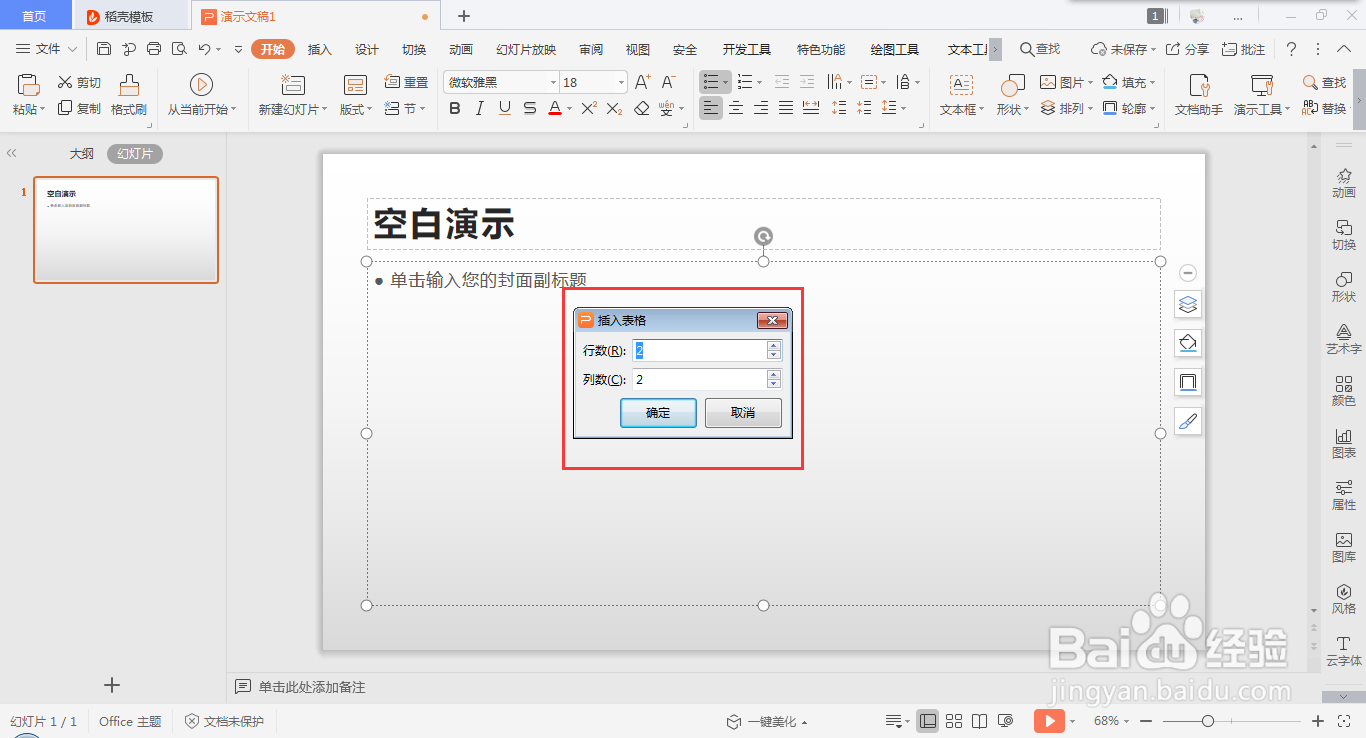Increase 行数 value with the up stepper
This screenshot has height=738, width=1366.
[x=773, y=345]
